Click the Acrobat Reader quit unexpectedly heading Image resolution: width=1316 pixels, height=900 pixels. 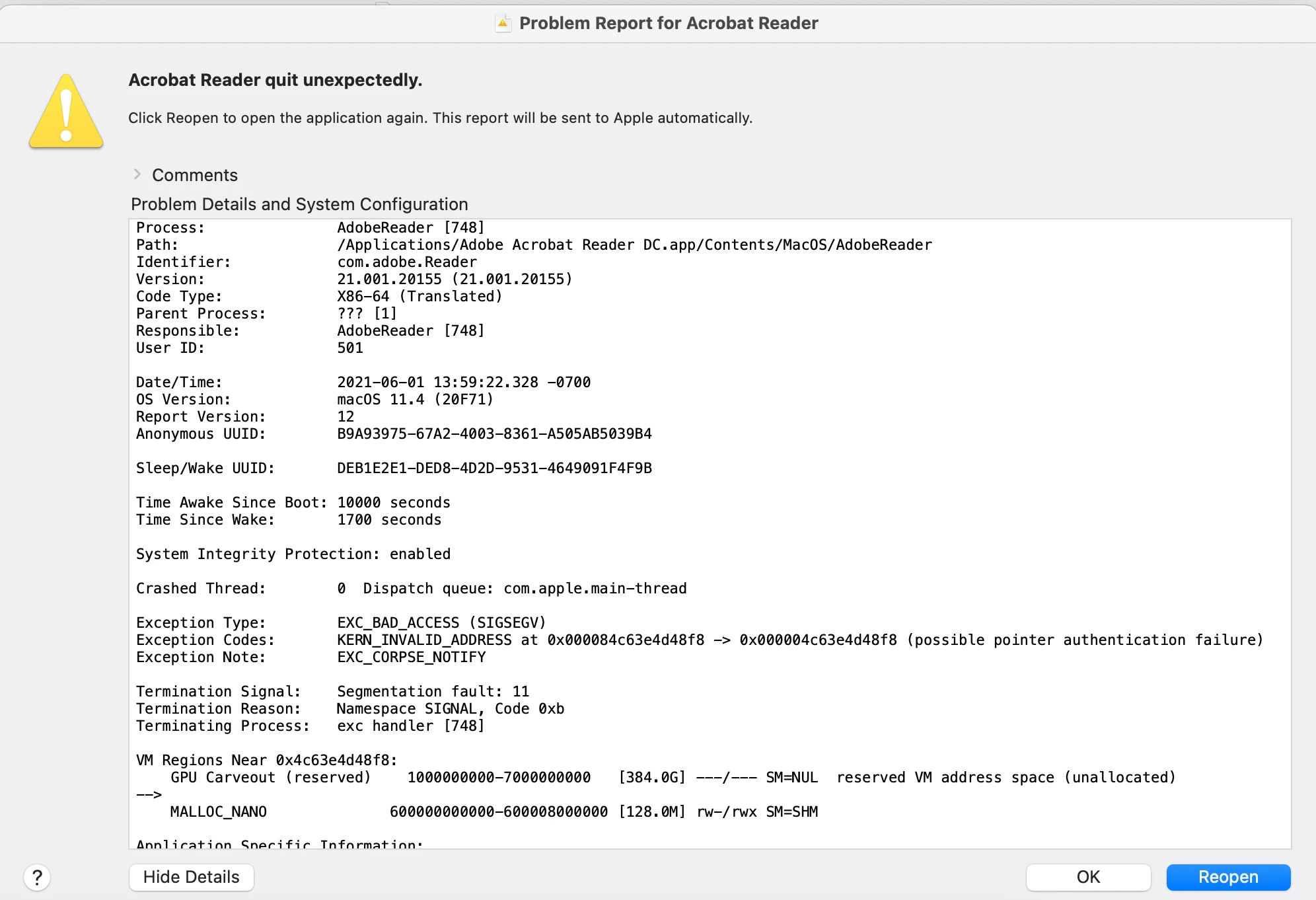[275, 80]
